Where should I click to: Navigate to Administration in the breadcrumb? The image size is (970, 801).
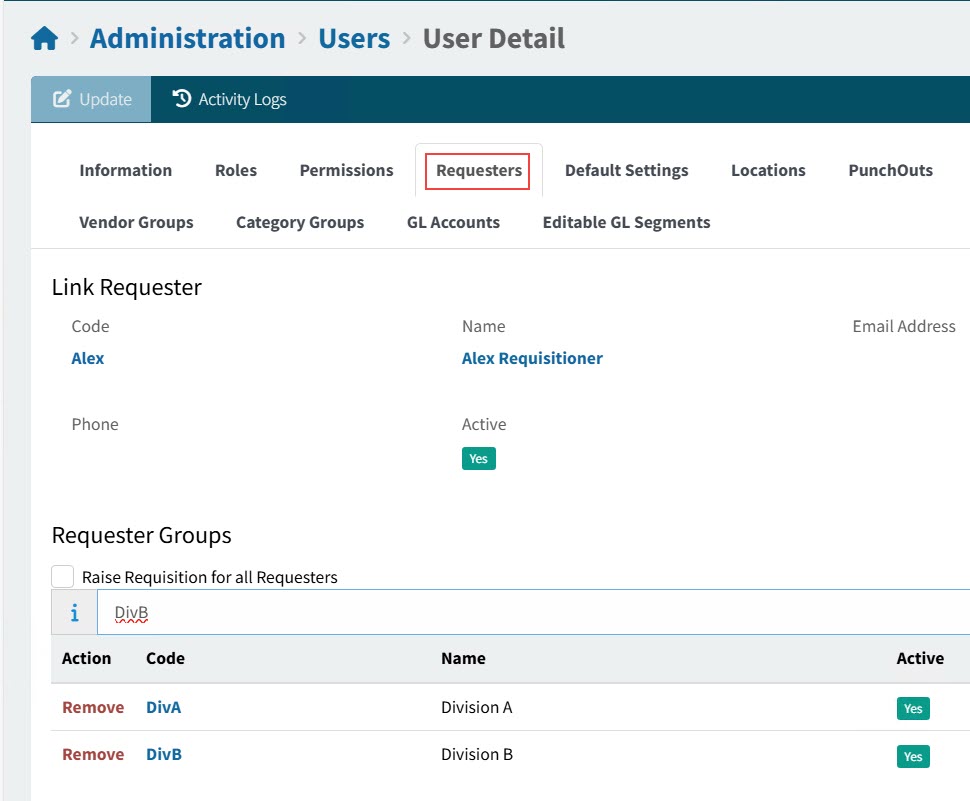coord(187,39)
